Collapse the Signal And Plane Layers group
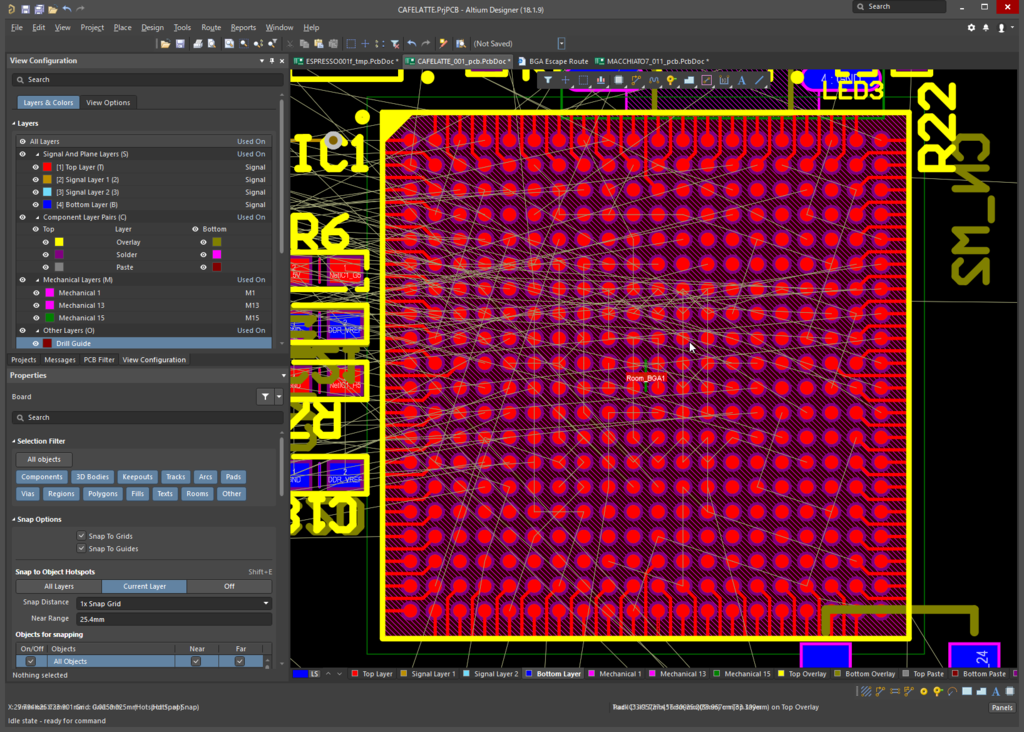 click(37, 155)
